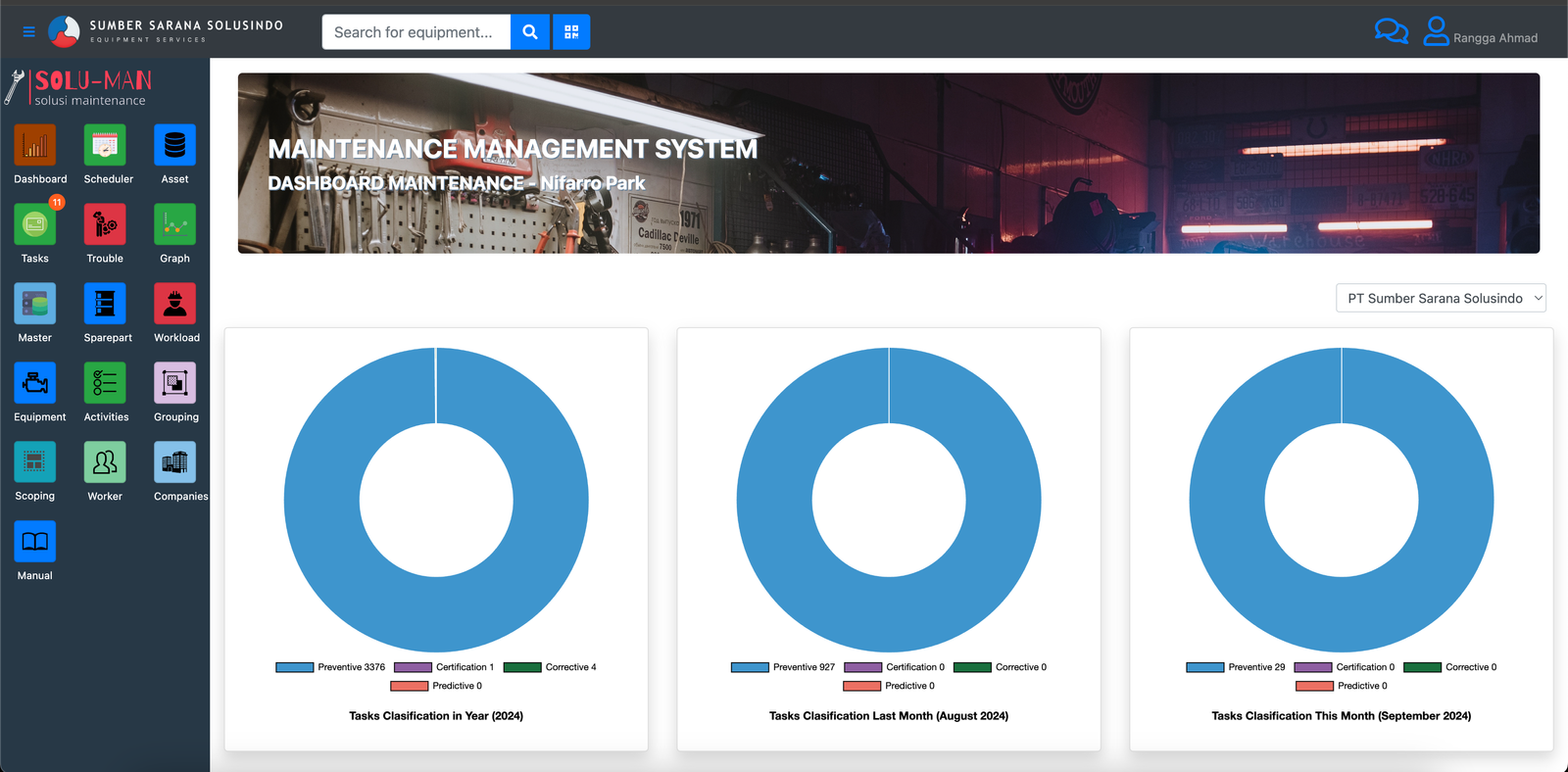
Task: Toggle Corrective 0 legend in September chart
Action: click(1450, 667)
